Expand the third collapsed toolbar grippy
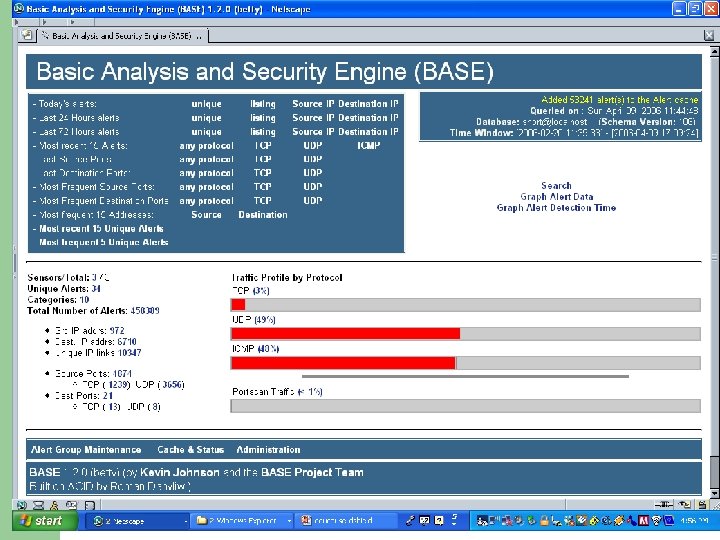This screenshot has width=720, height=540. coord(82,22)
